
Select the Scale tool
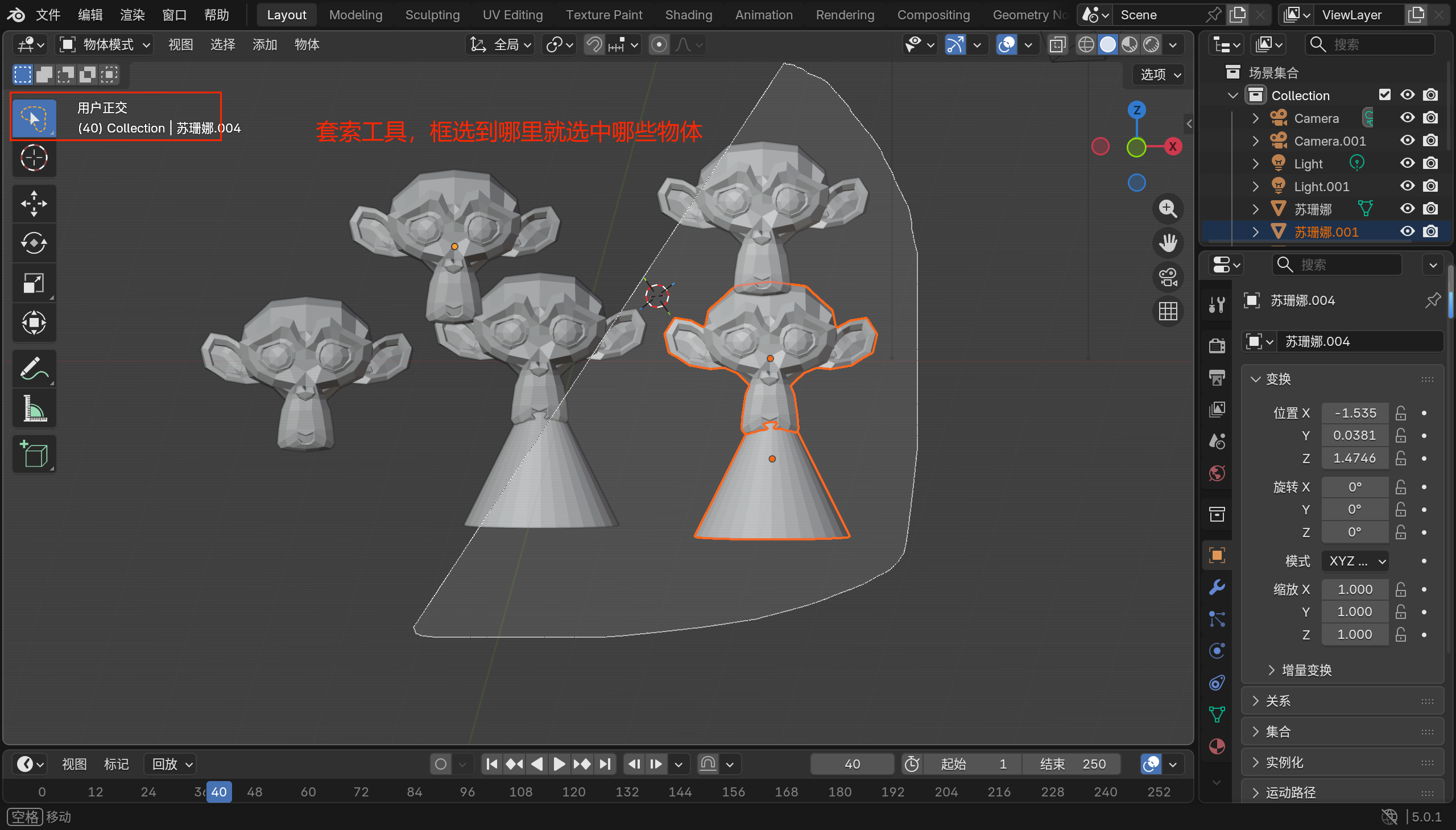click(34, 283)
